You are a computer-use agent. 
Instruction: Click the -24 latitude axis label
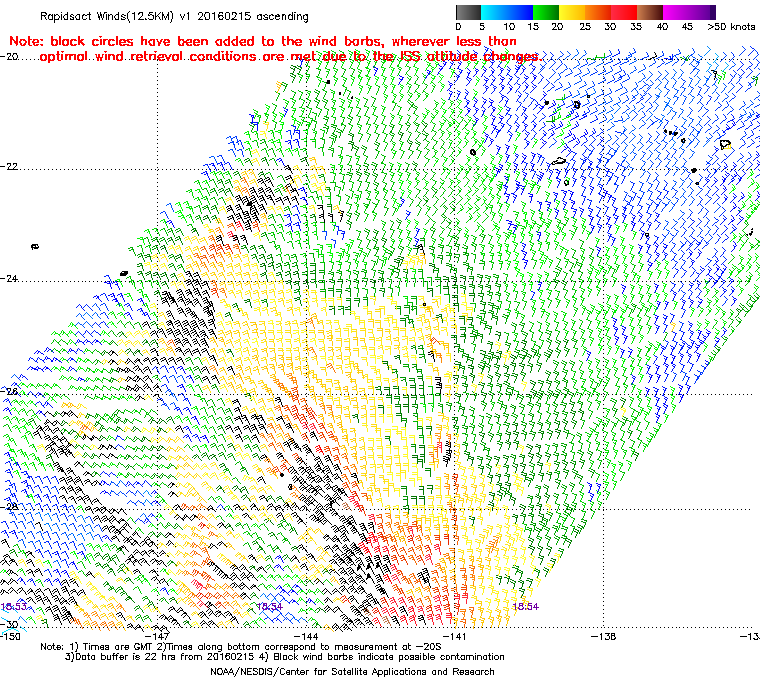[x=10, y=278]
